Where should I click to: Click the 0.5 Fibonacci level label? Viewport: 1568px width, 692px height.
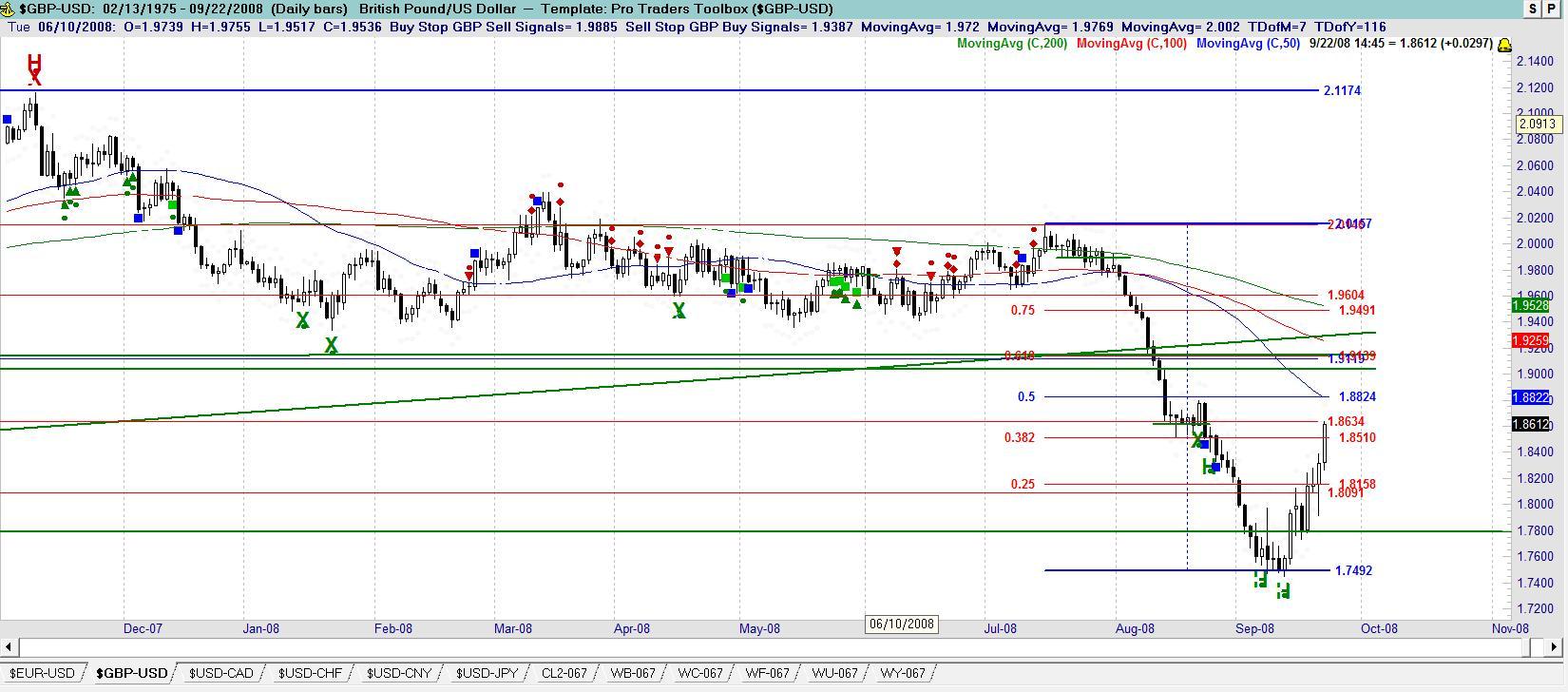pos(1026,396)
